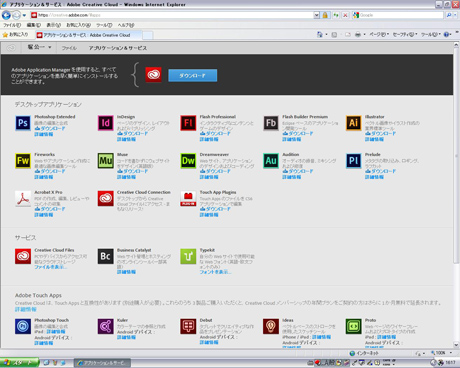The image size is (460, 368).
Task: Expand the user account dropdown in header
Action: pos(39,47)
